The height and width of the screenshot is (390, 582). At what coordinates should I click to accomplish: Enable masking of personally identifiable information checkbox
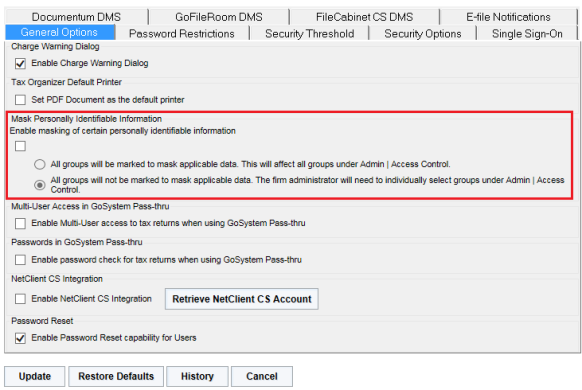[20, 146]
